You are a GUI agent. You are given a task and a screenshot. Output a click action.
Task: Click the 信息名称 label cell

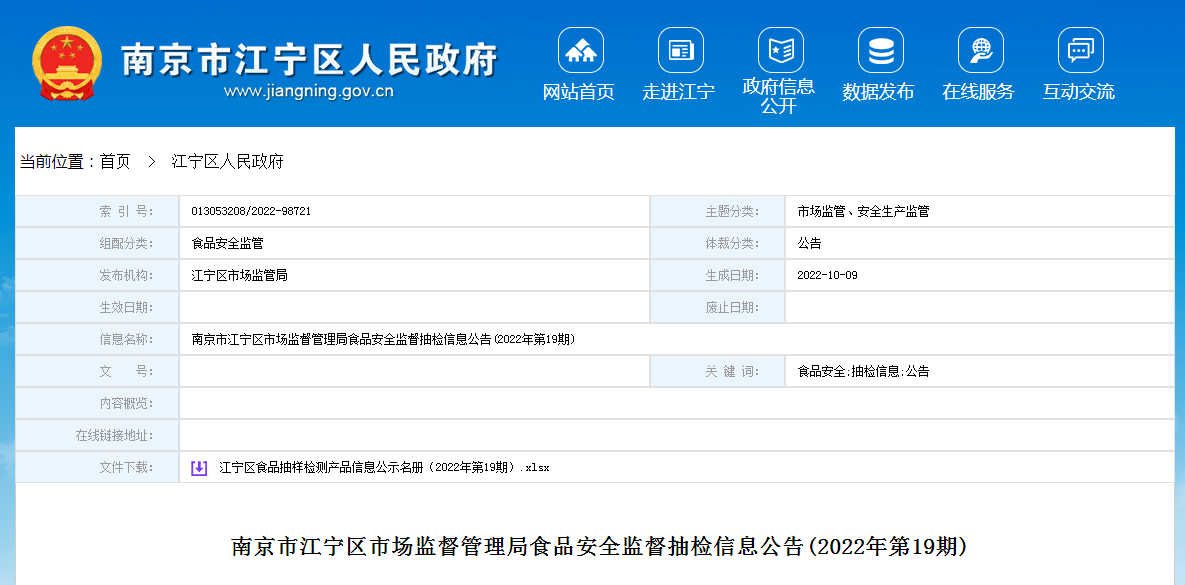[97, 339]
